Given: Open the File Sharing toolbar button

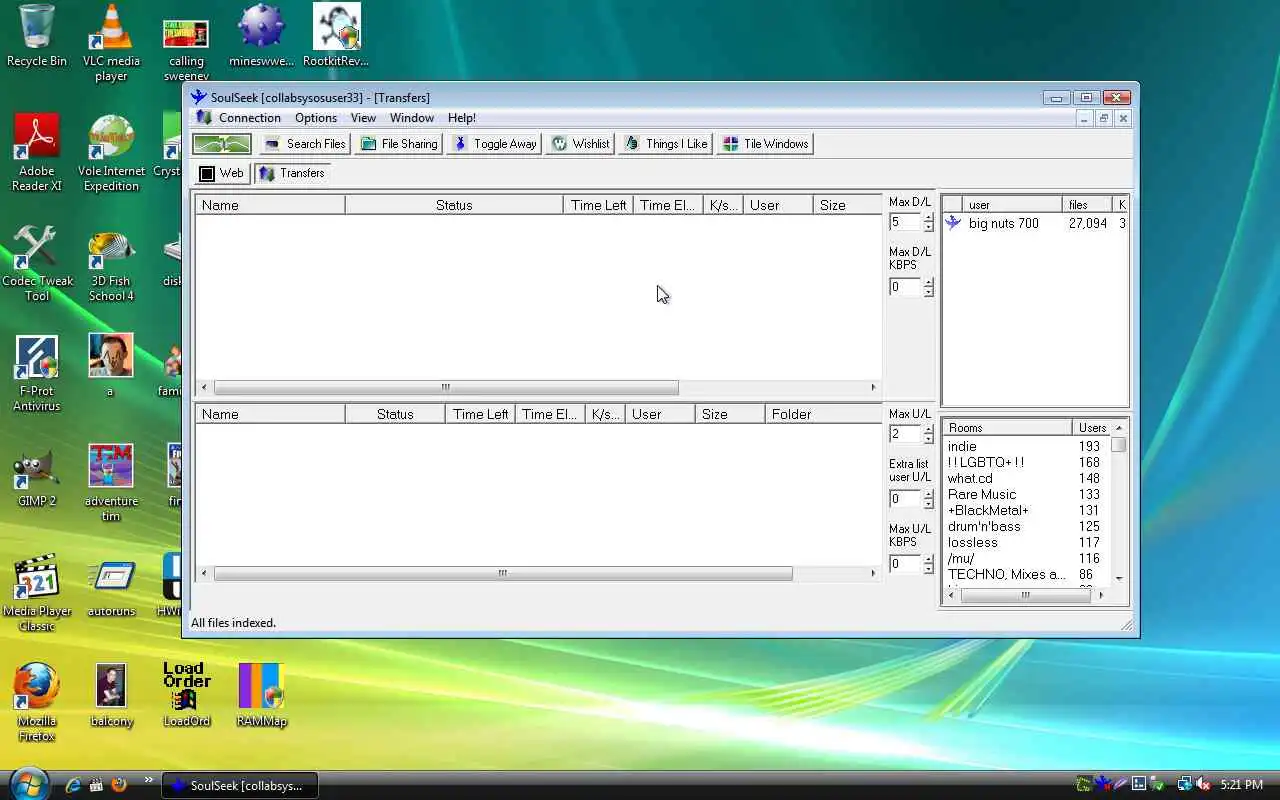Looking at the screenshot, I should point(399,144).
